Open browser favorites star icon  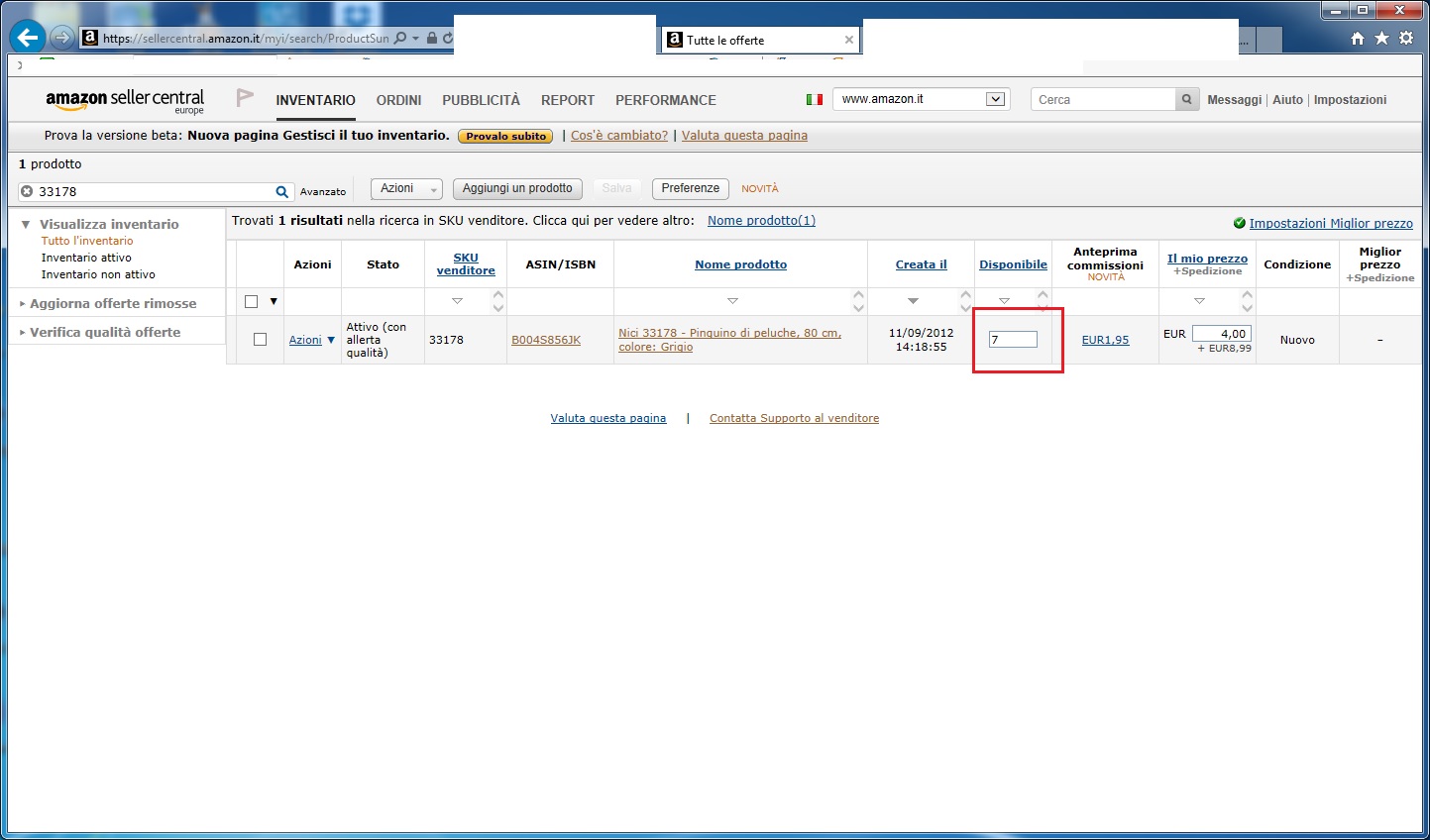click(1381, 39)
